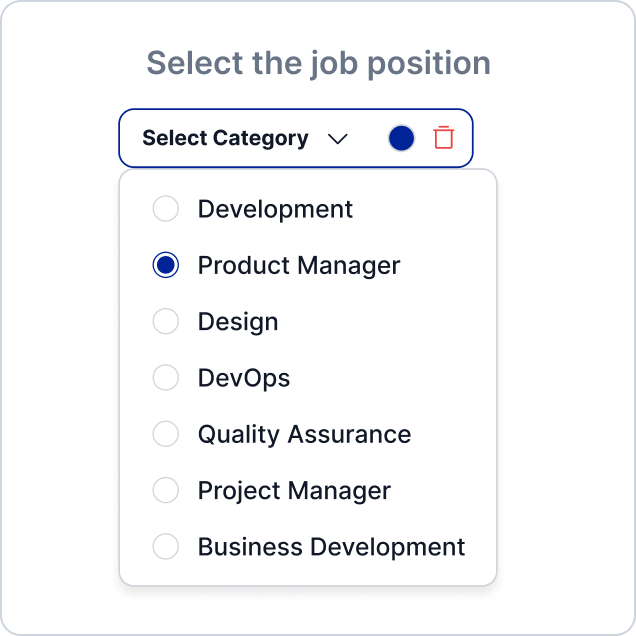Choose the Project Manager option text
Screen dimensions: 636x636
point(294,492)
